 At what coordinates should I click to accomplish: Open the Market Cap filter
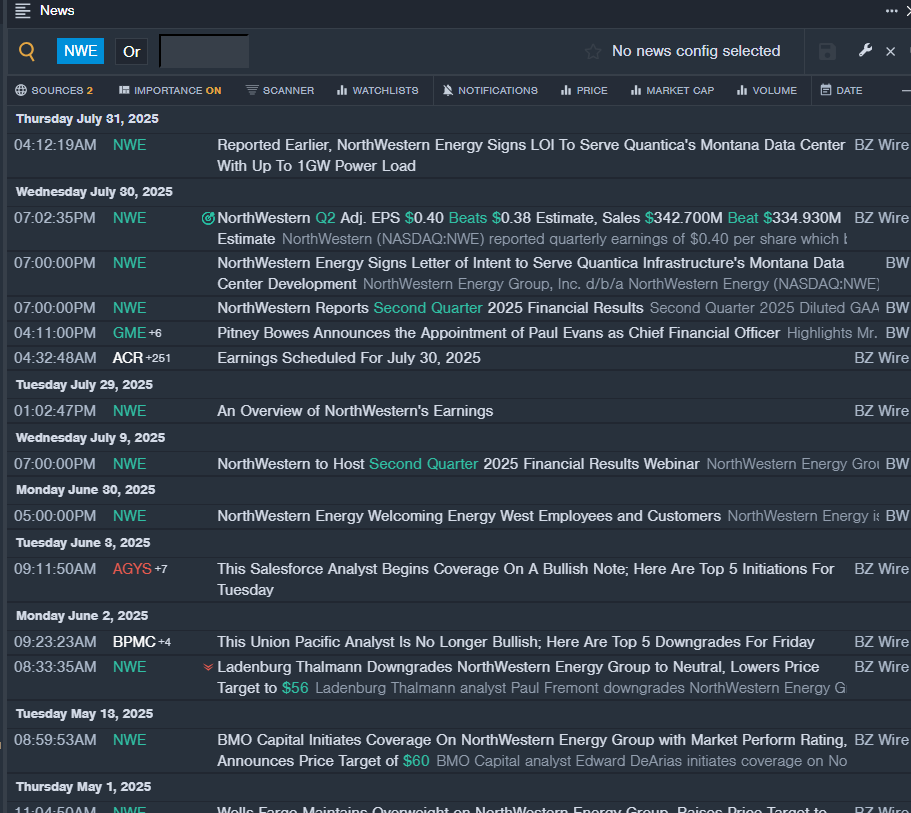tap(672, 90)
